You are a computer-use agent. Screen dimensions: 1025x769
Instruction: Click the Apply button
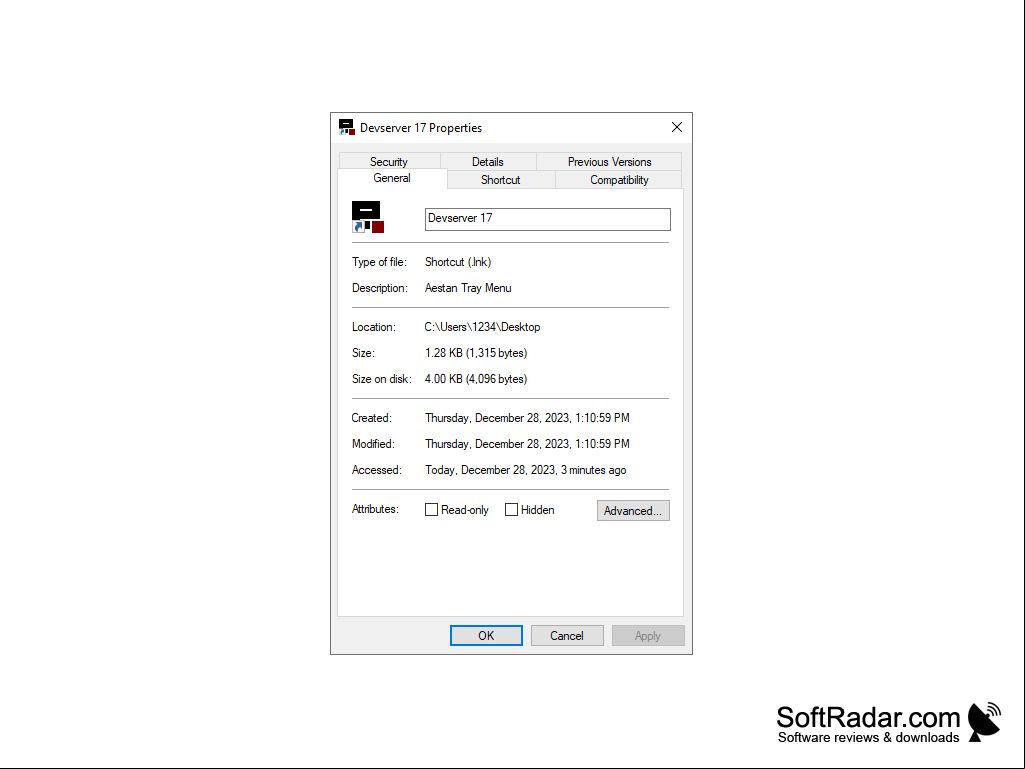coord(648,636)
